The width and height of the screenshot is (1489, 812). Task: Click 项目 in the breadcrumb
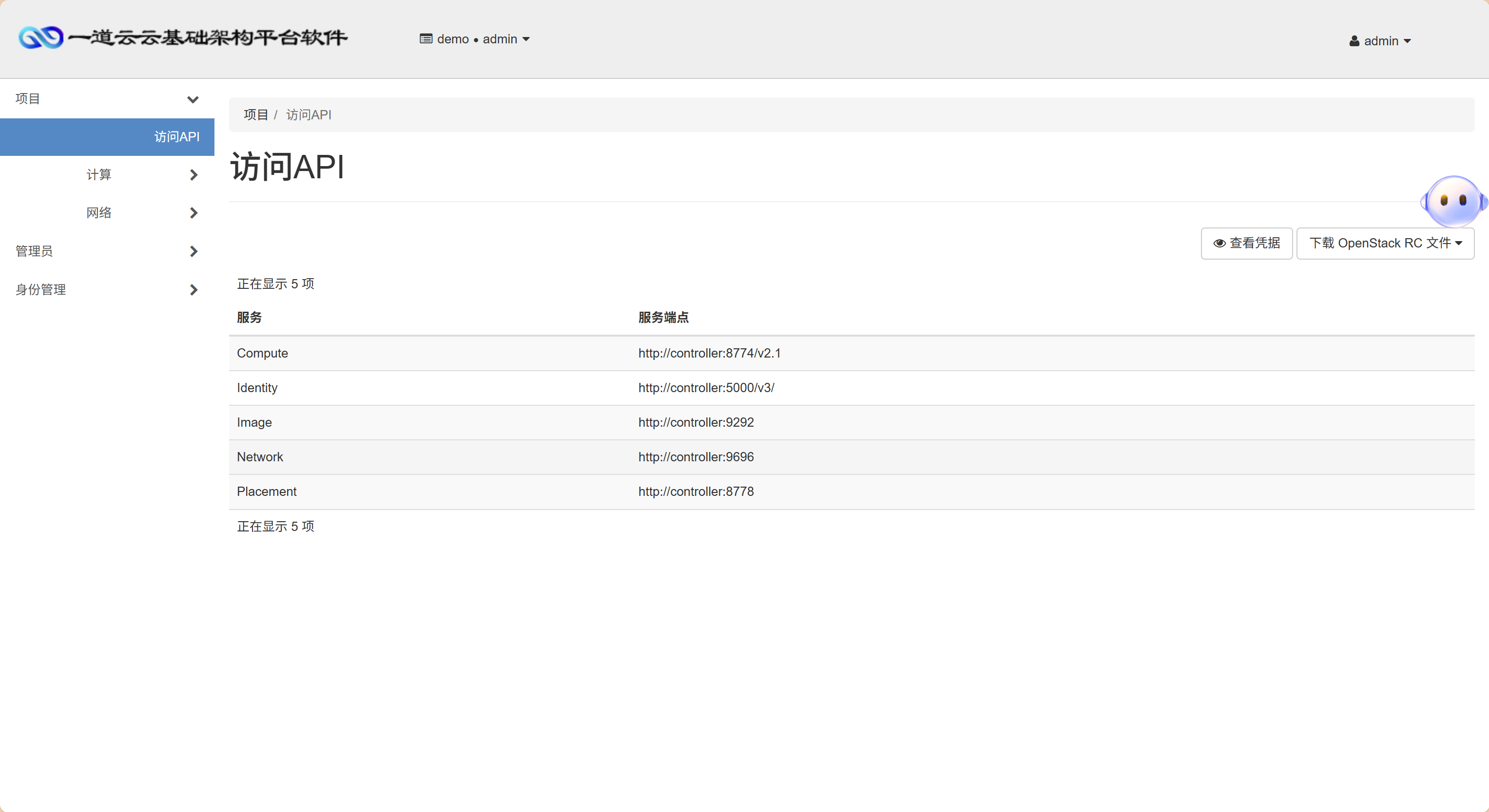tap(255, 115)
